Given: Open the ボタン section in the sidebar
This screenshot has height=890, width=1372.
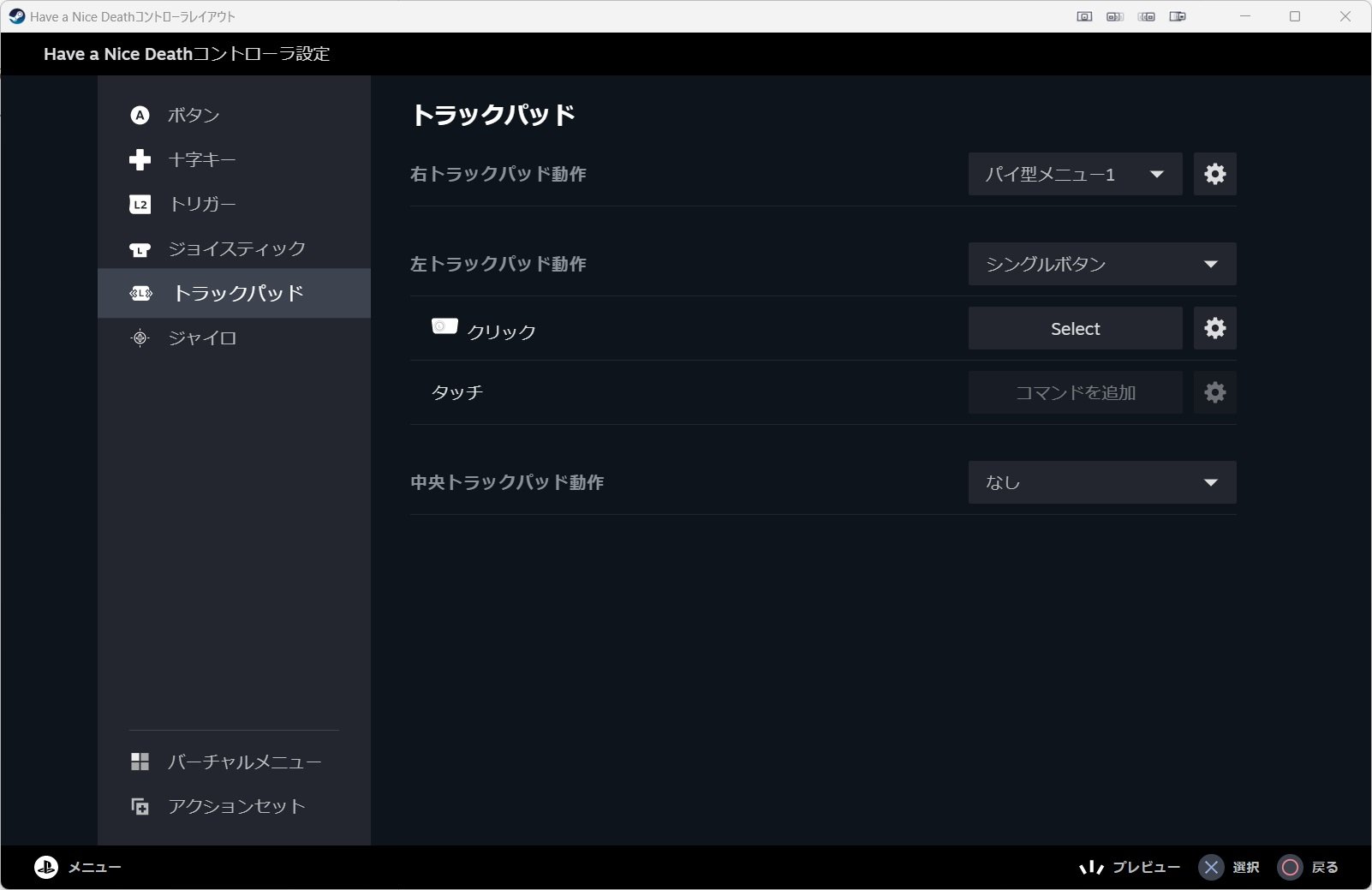Looking at the screenshot, I should [x=234, y=115].
